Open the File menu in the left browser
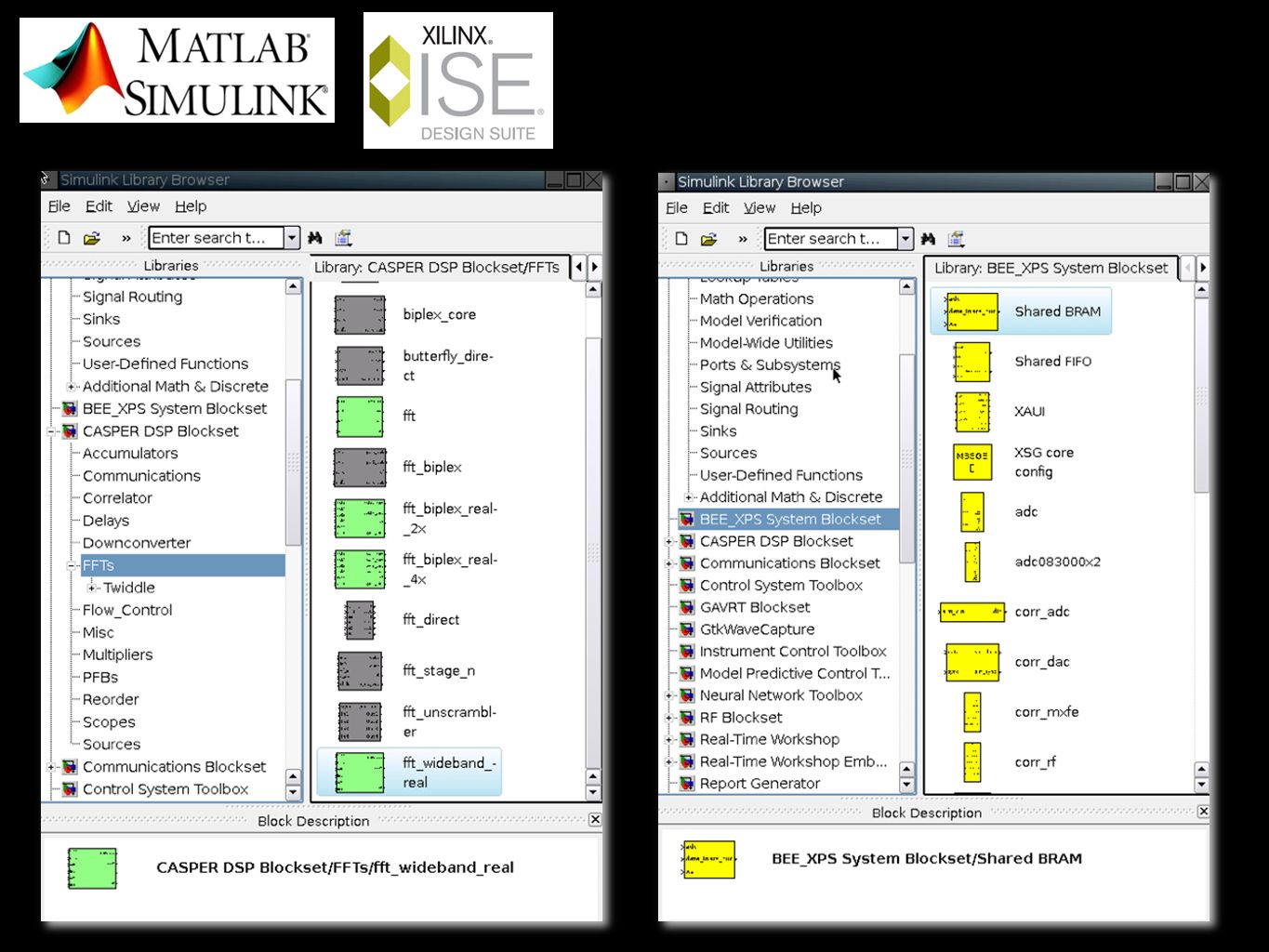Viewport: 1269px width, 952px height. pos(59,206)
